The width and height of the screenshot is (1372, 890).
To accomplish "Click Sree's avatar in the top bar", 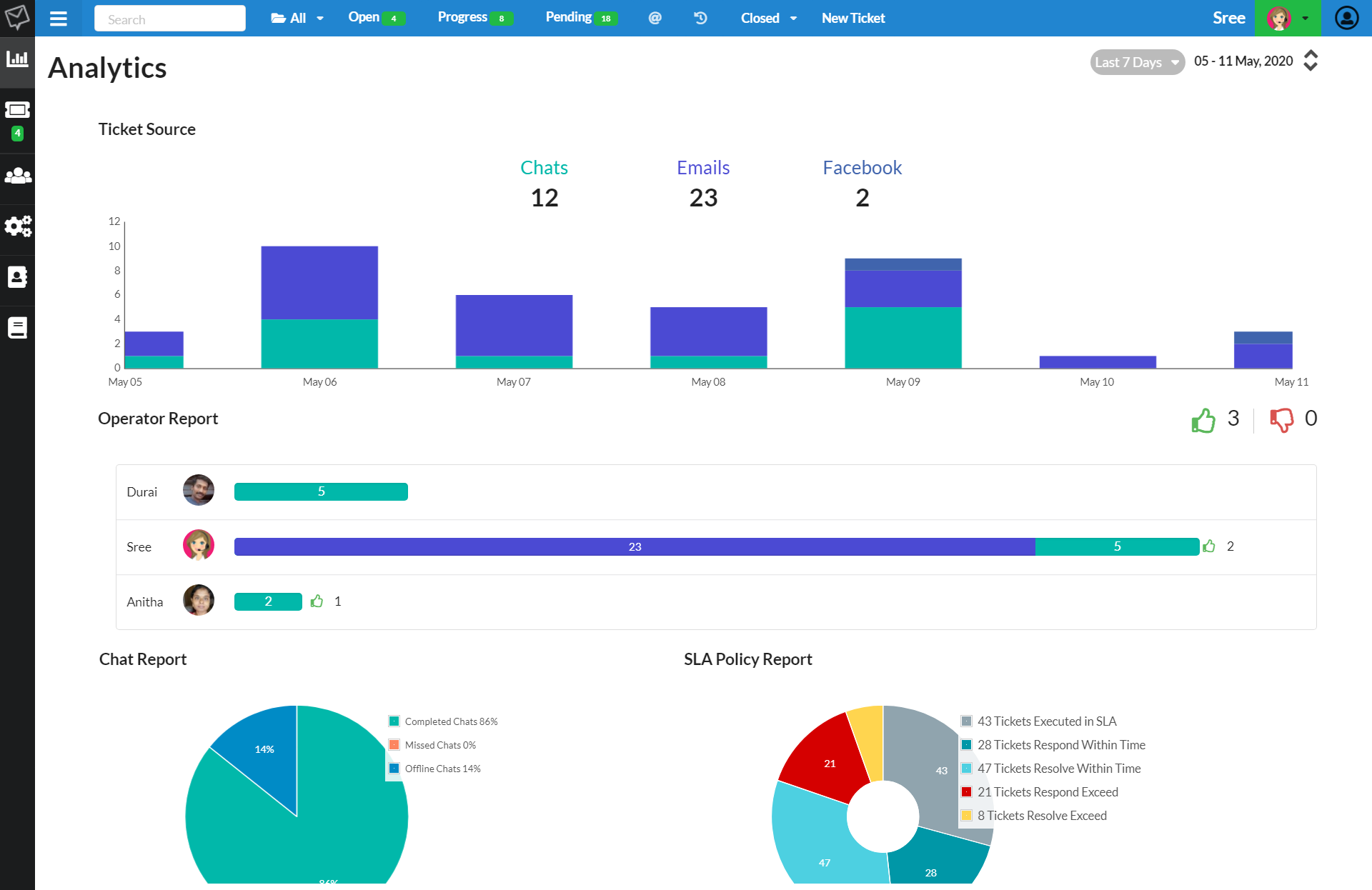I will pyautogui.click(x=1278, y=18).
